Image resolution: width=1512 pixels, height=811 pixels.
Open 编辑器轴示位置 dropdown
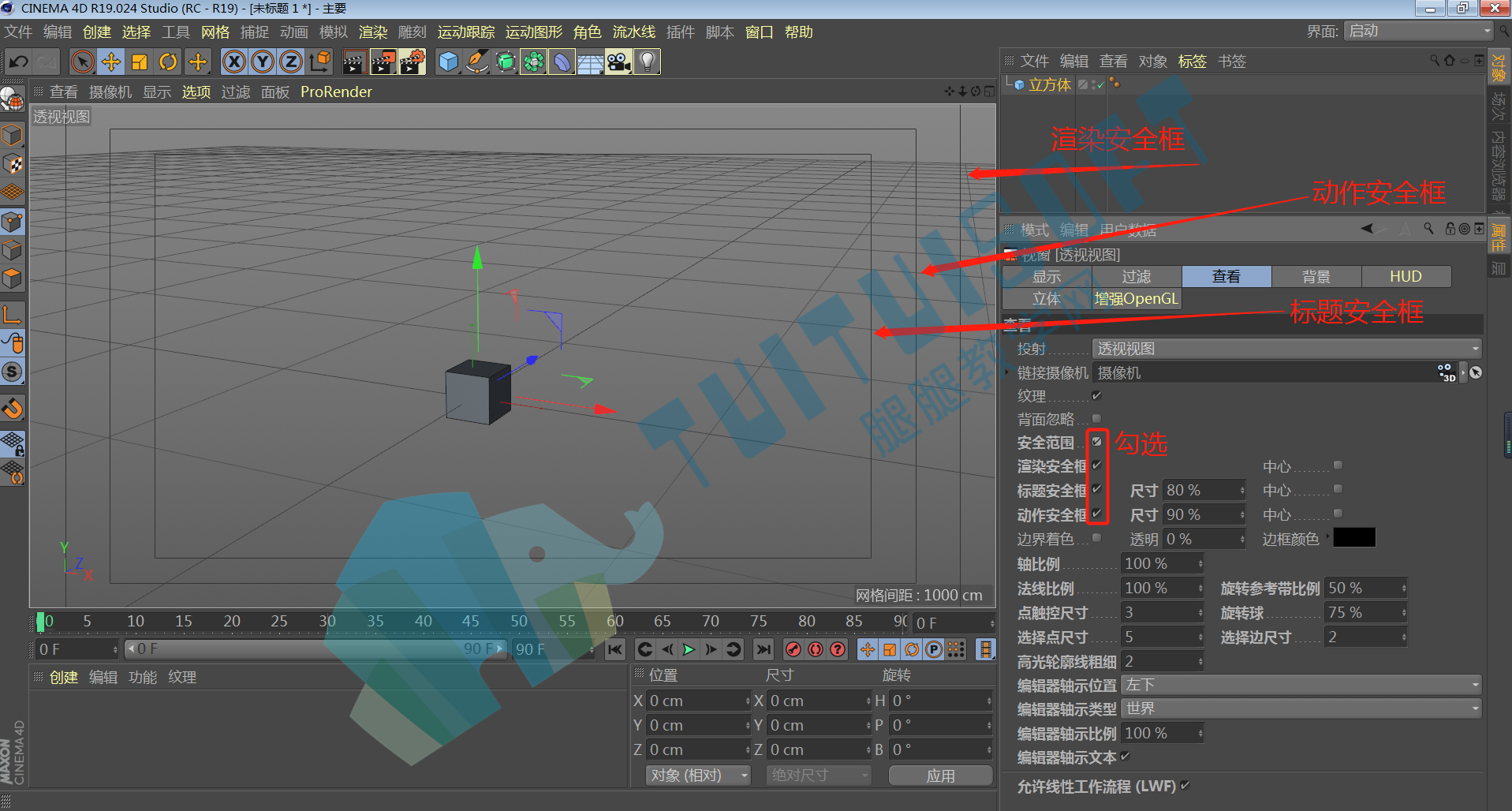(x=1302, y=685)
